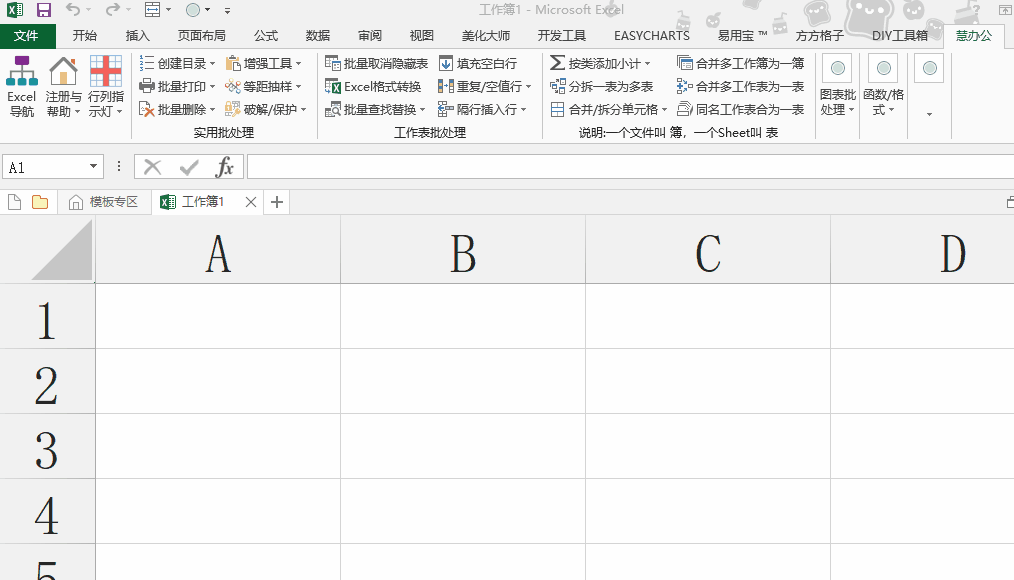The height and width of the screenshot is (580, 1014).
Task: Run Excel格式转换 format conversion
Action: [373, 87]
